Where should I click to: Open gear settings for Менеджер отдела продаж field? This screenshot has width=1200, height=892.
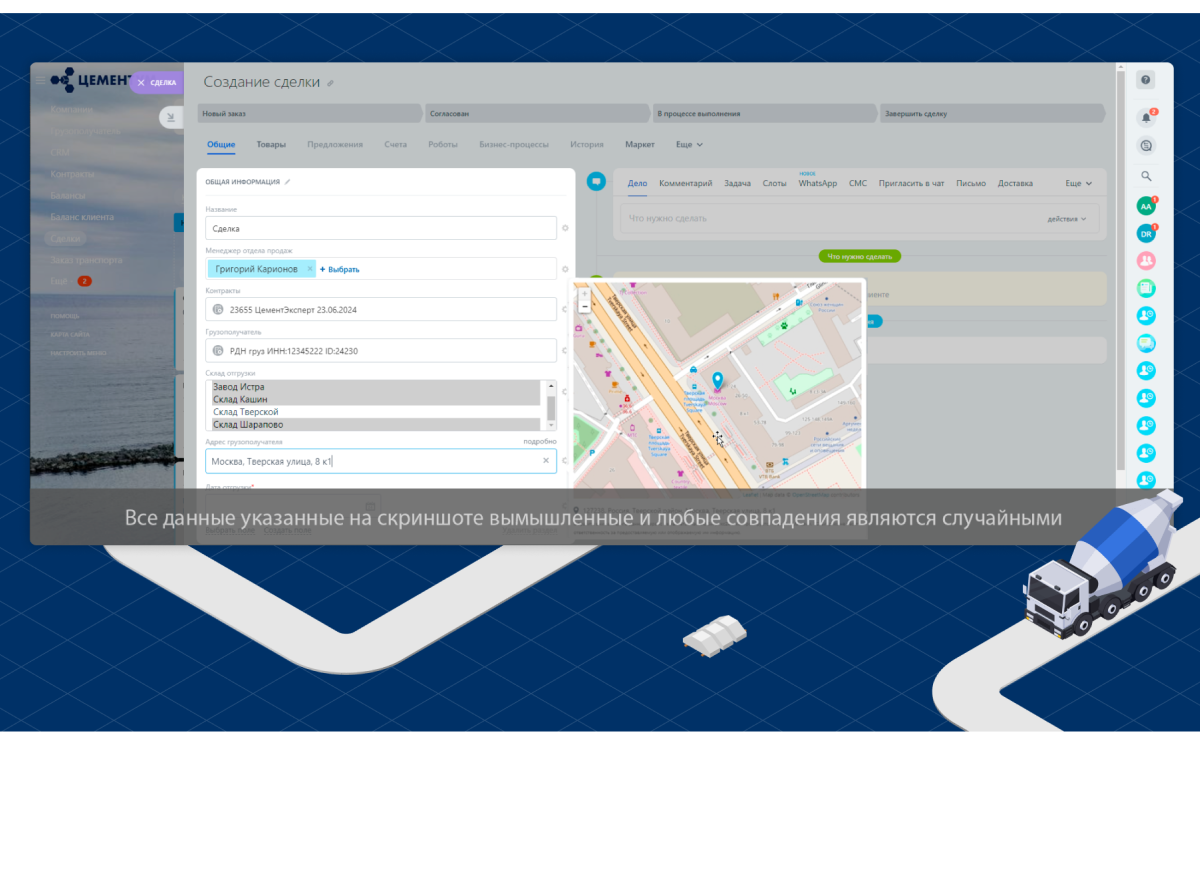565,269
